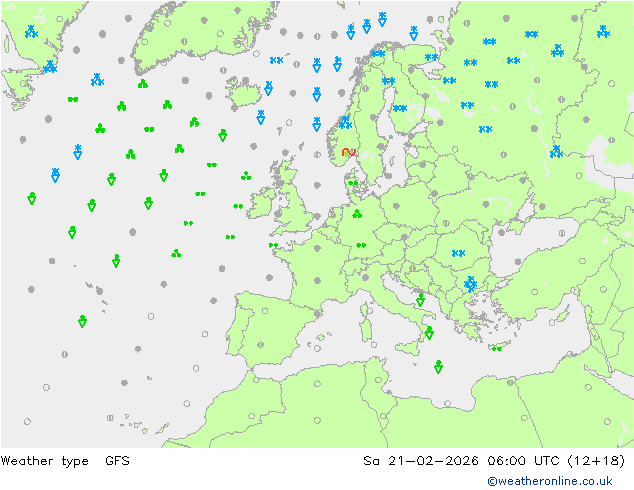Click the 'Sa 21-02-2026 06:00 UTC (12+18)' timestamp
Image resolution: width=634 pixels, height=490 pixels.
pyautogui.click(x=494, y=460)
